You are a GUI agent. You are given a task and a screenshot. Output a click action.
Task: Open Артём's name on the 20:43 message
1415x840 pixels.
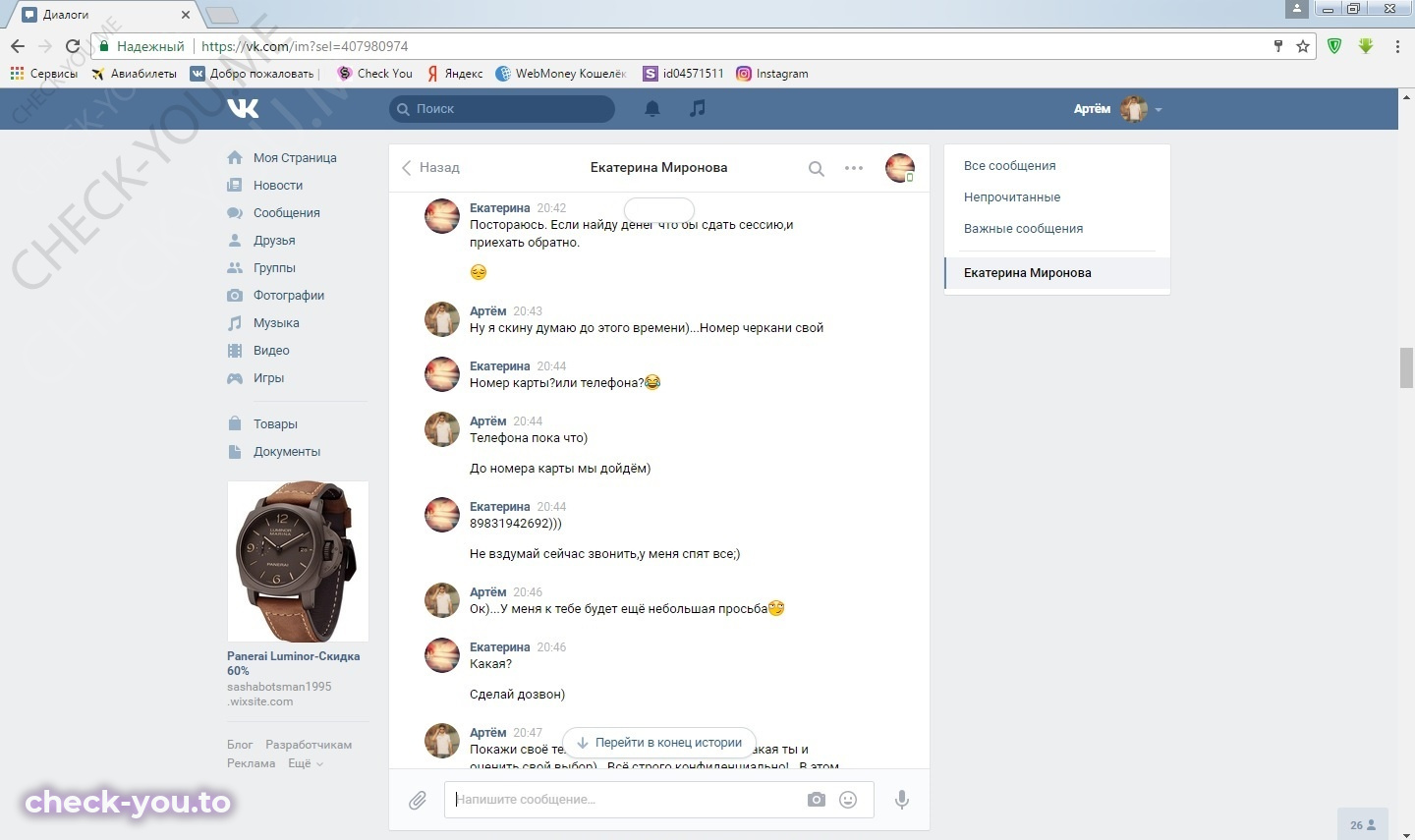488,311
